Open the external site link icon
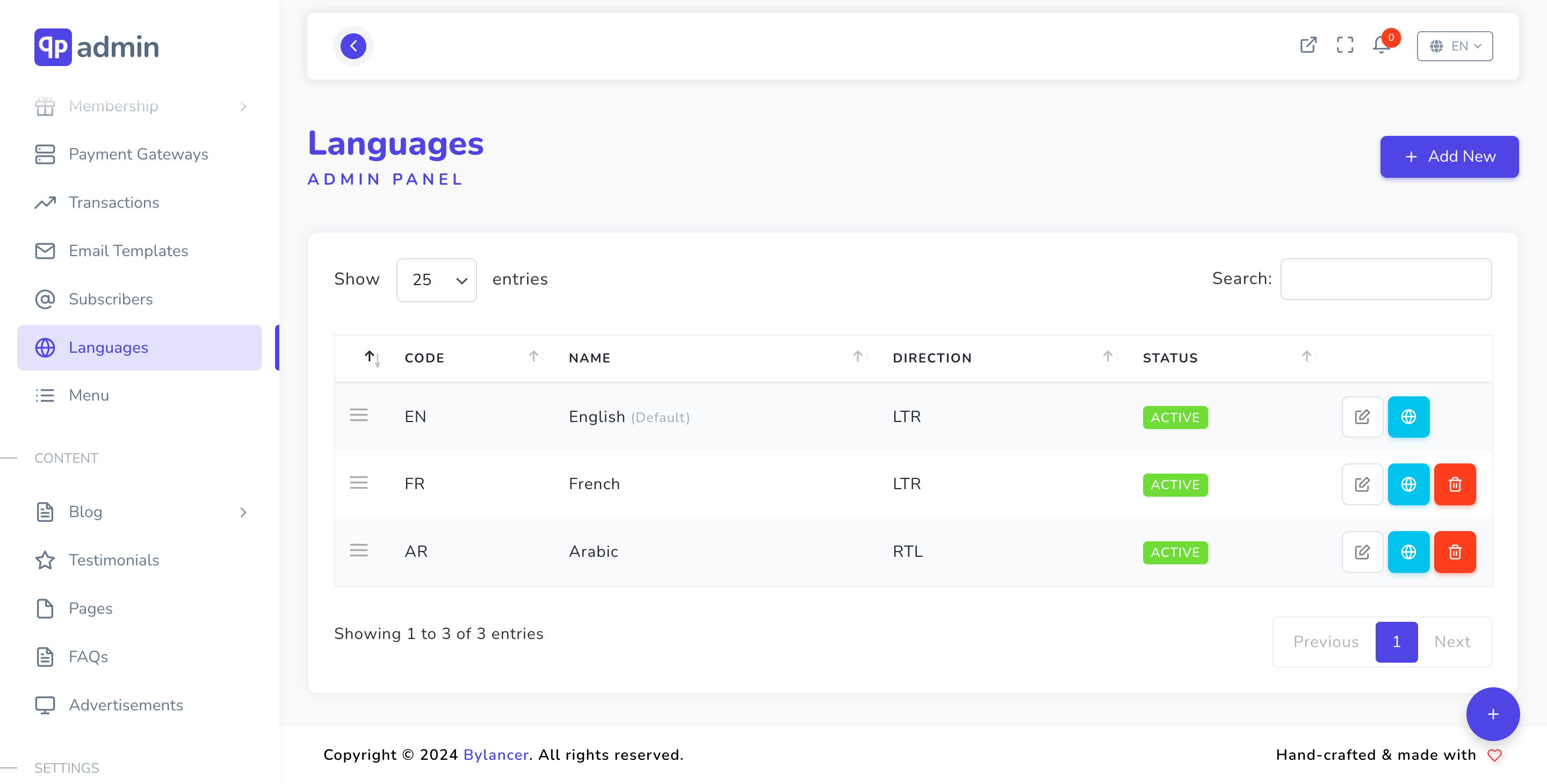 click(x=1308, y=46)
